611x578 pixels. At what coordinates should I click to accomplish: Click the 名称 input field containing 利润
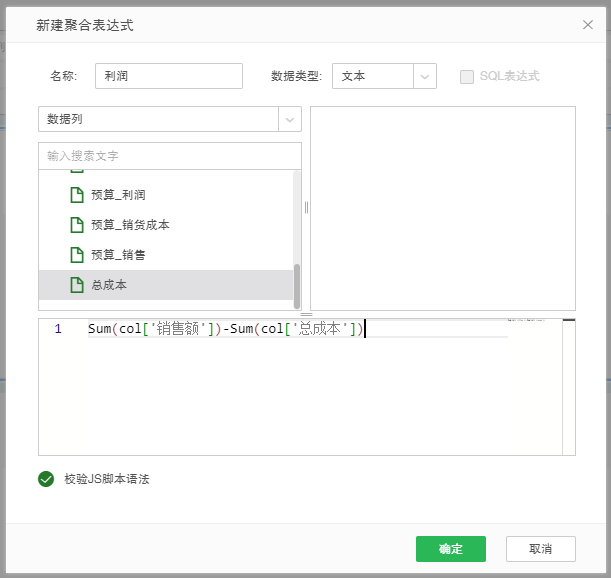[168, 77]
